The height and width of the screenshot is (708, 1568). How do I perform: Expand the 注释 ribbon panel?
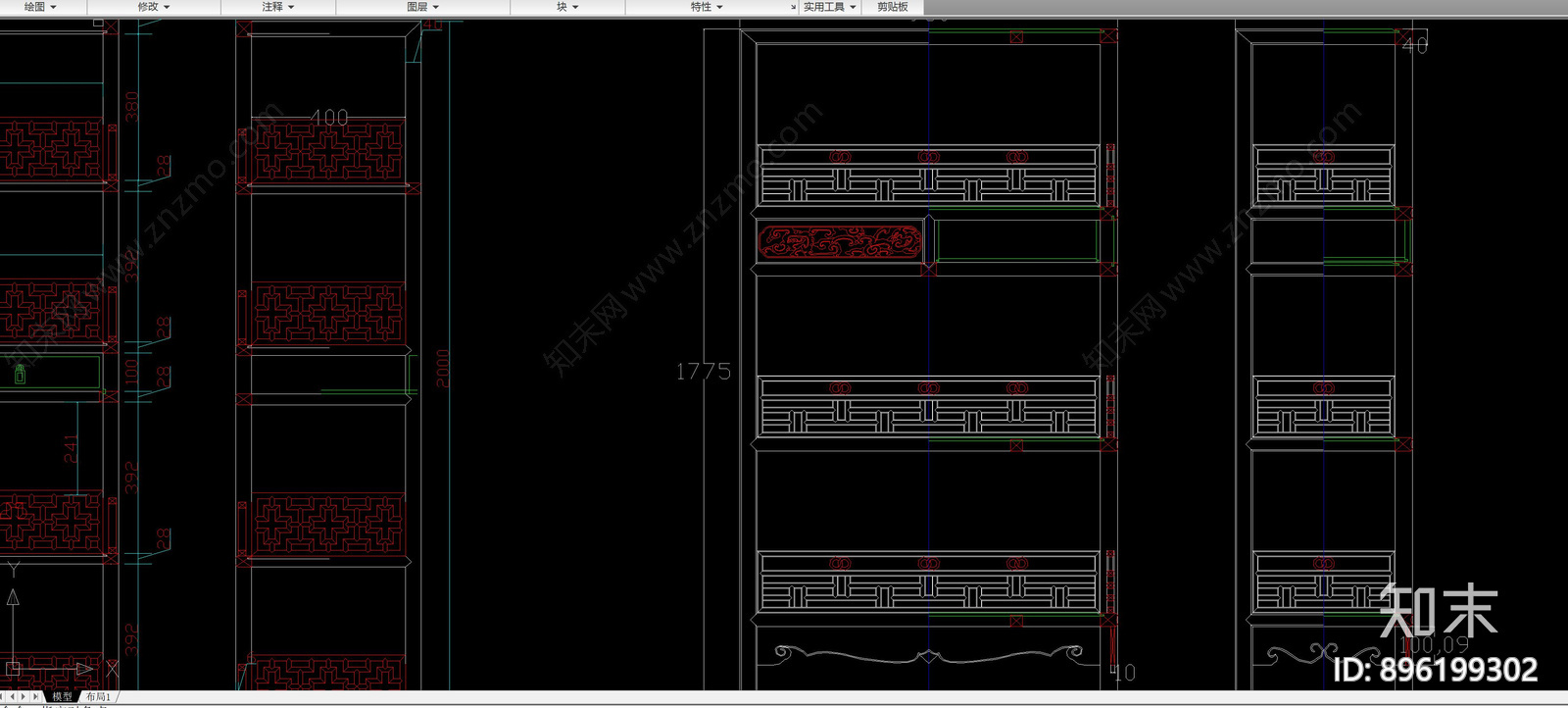click(x=278, y=7)
